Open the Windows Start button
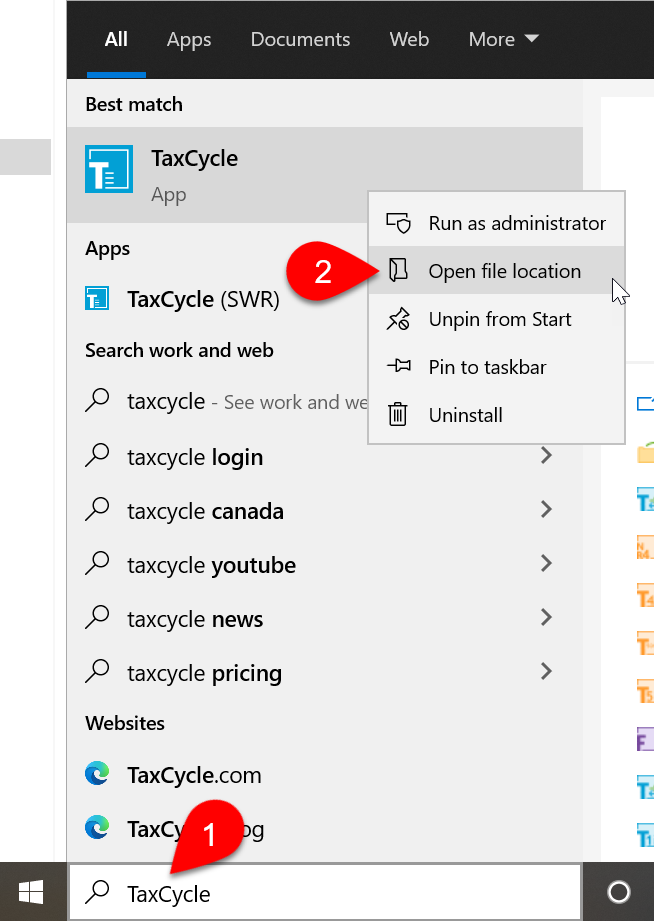This screenshot has height=921, width=654. [x=31, y=892]
